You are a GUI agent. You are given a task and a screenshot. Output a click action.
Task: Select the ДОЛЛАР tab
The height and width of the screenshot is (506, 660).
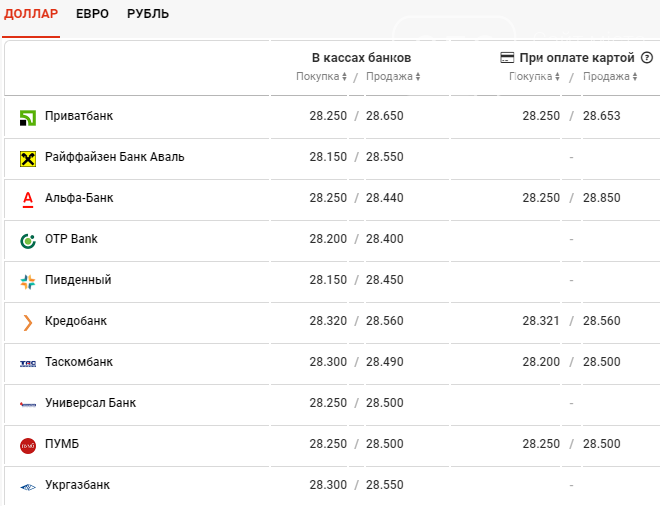[x=31, y=14]
